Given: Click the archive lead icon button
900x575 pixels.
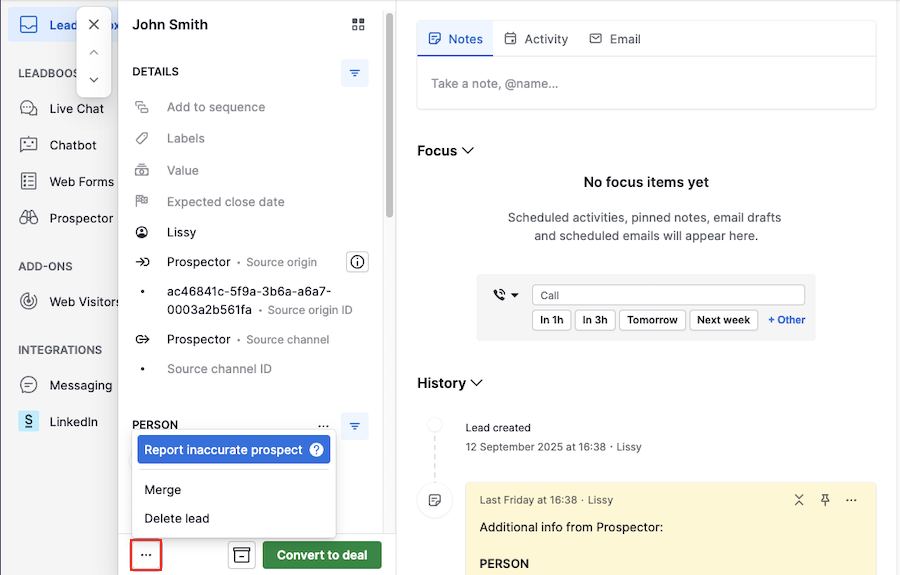Looking at the screenshot, I should [x=241, y=555].
